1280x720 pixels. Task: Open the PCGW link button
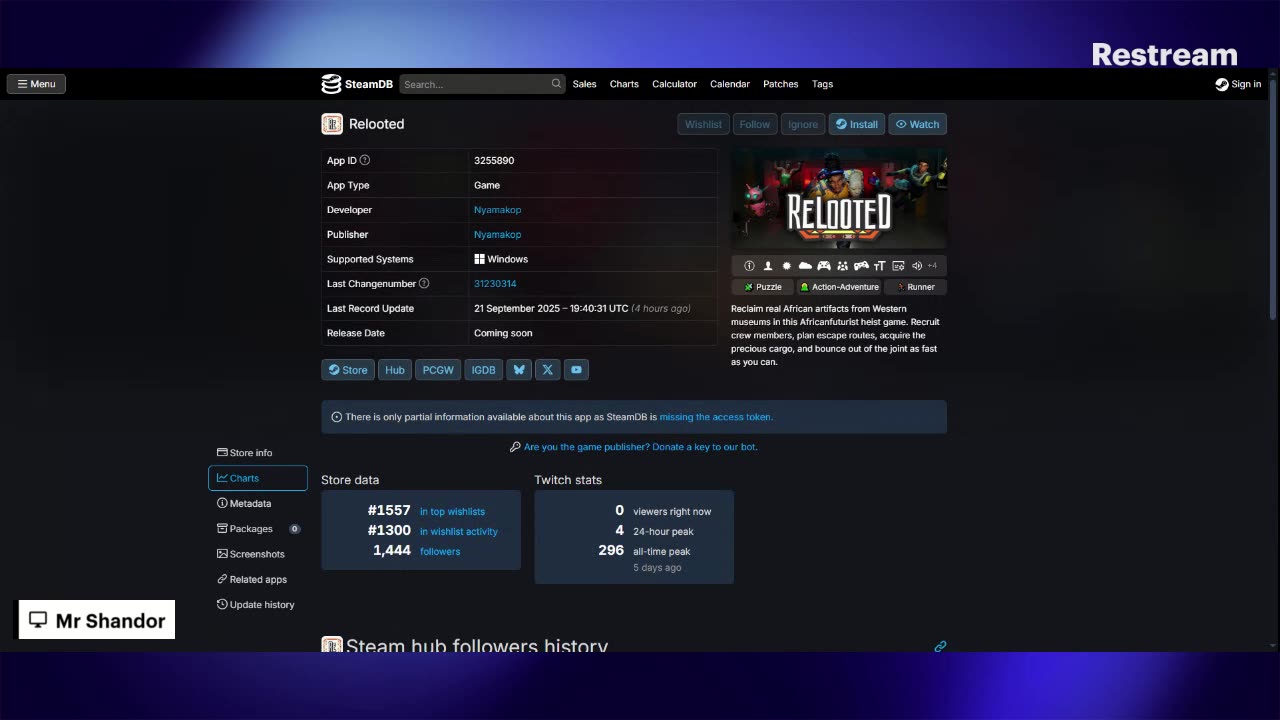point(438,370)
